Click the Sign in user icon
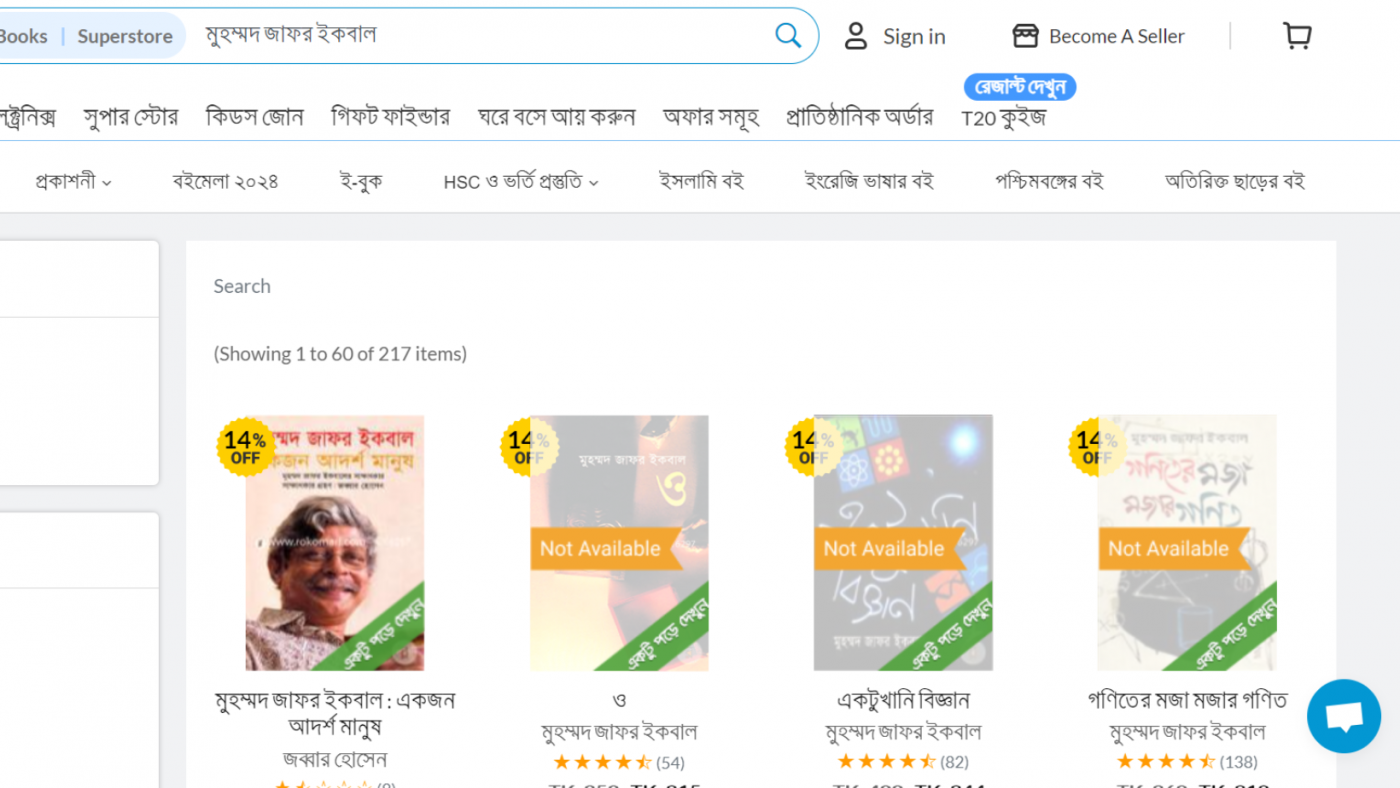This screenshot has height=788, width=1400. point(856,36)
